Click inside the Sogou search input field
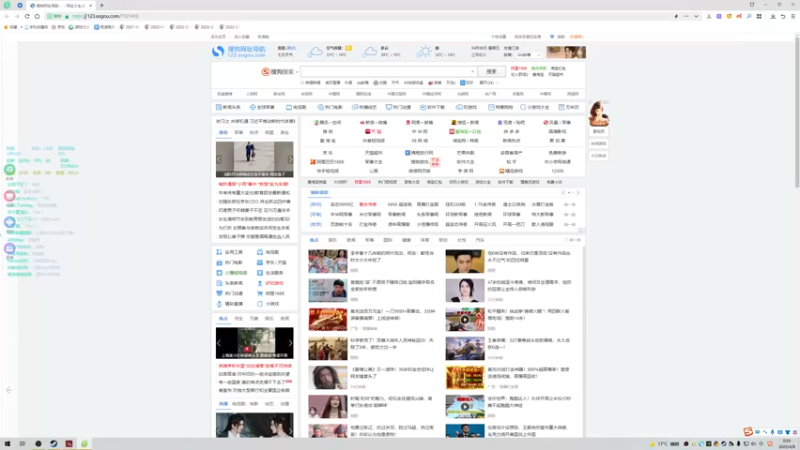This screenshot has width=800, height=450. pos(389,71)
